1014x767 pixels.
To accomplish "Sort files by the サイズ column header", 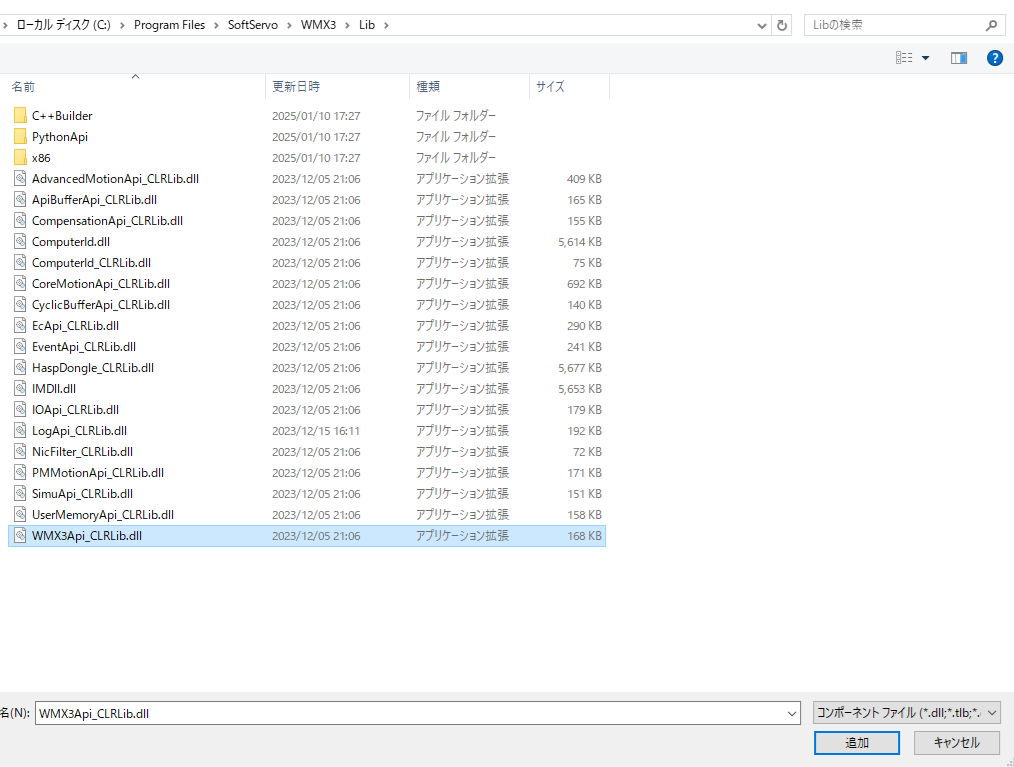I will tap(550, 87).
